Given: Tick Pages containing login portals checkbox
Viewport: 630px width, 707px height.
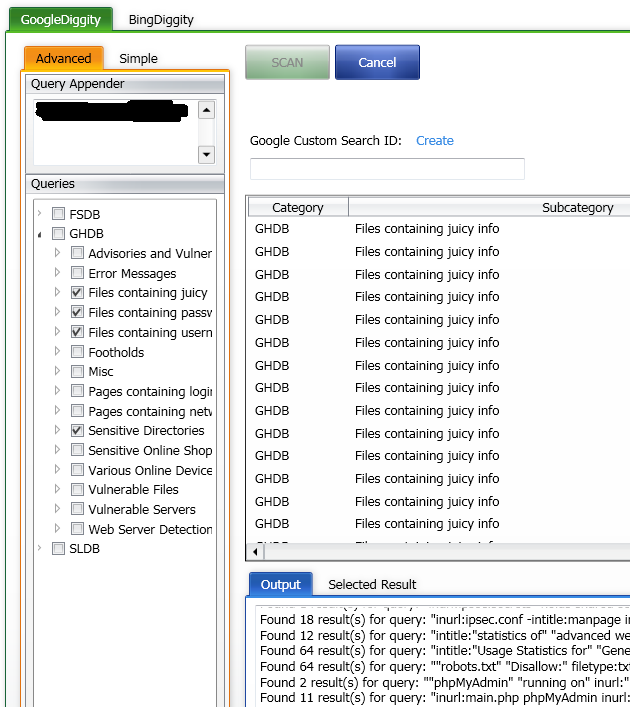Looking at the screenshot, I should click(x=77, y=390).
